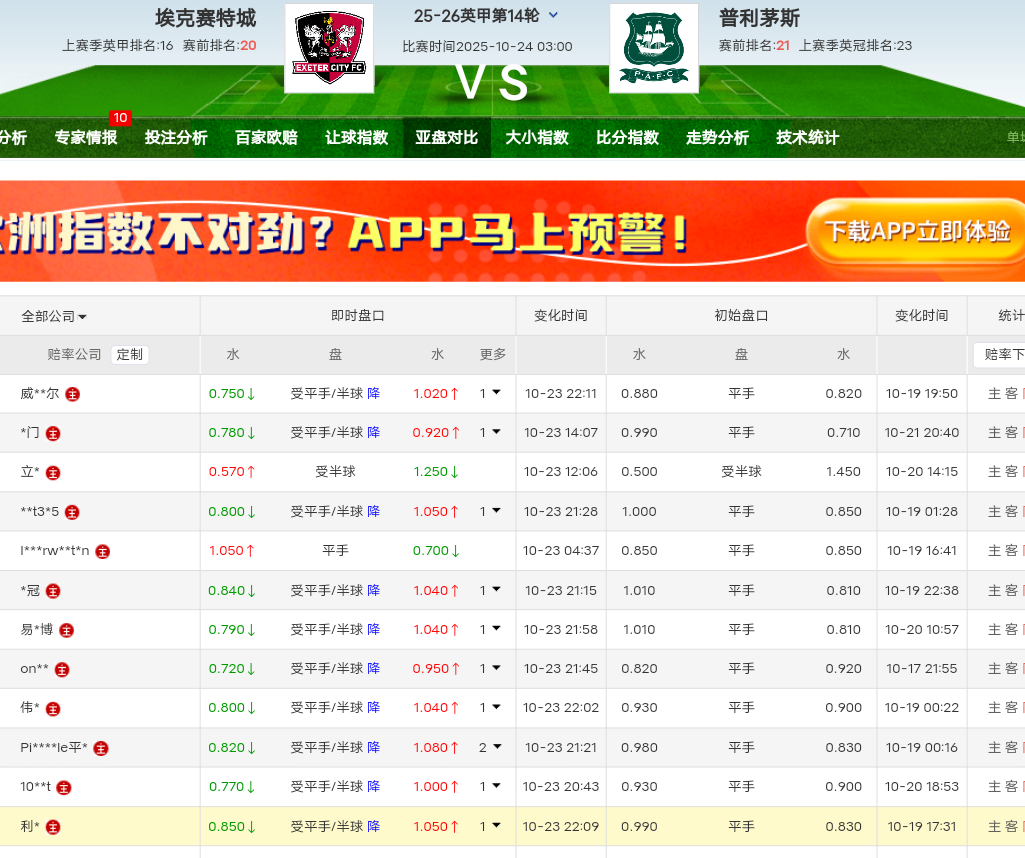Viewport: 1025px width, 858px height.
Task: Click red 主 icon next to 威**尔
Action: click(73, 394)
